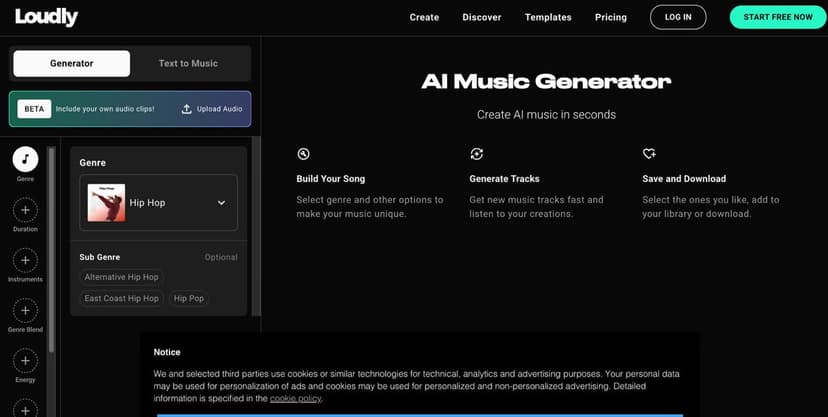Open the Duration plus icon
Image resolution: width=828 pixels, height=417 pixels.
click(x=25, y=210)
